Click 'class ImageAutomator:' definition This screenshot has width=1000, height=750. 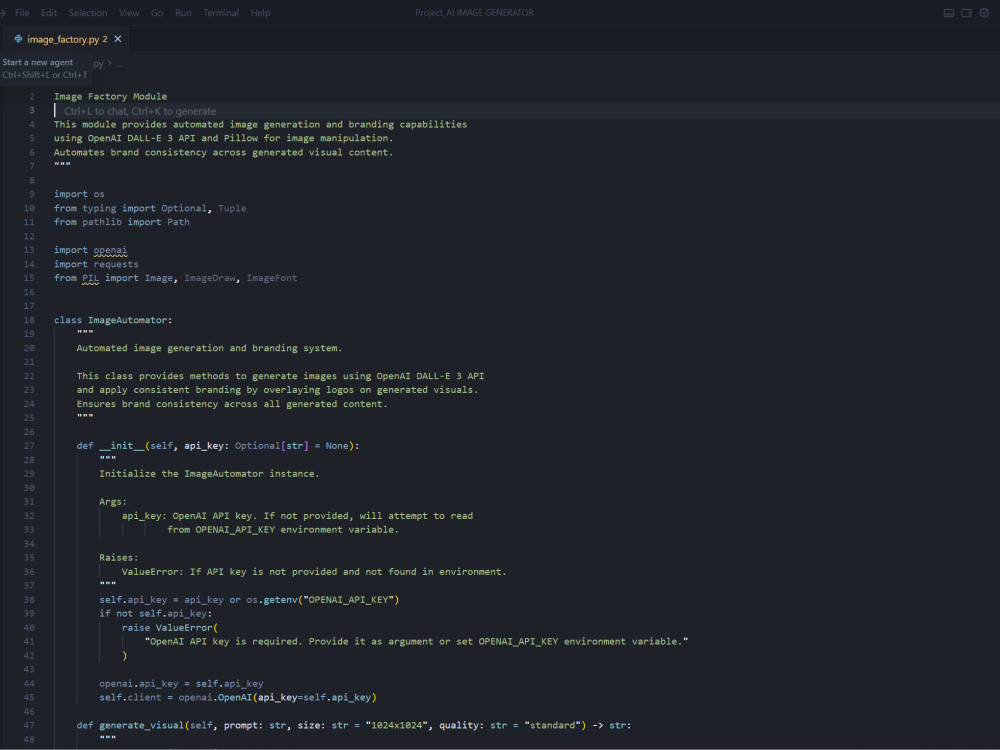113,320
